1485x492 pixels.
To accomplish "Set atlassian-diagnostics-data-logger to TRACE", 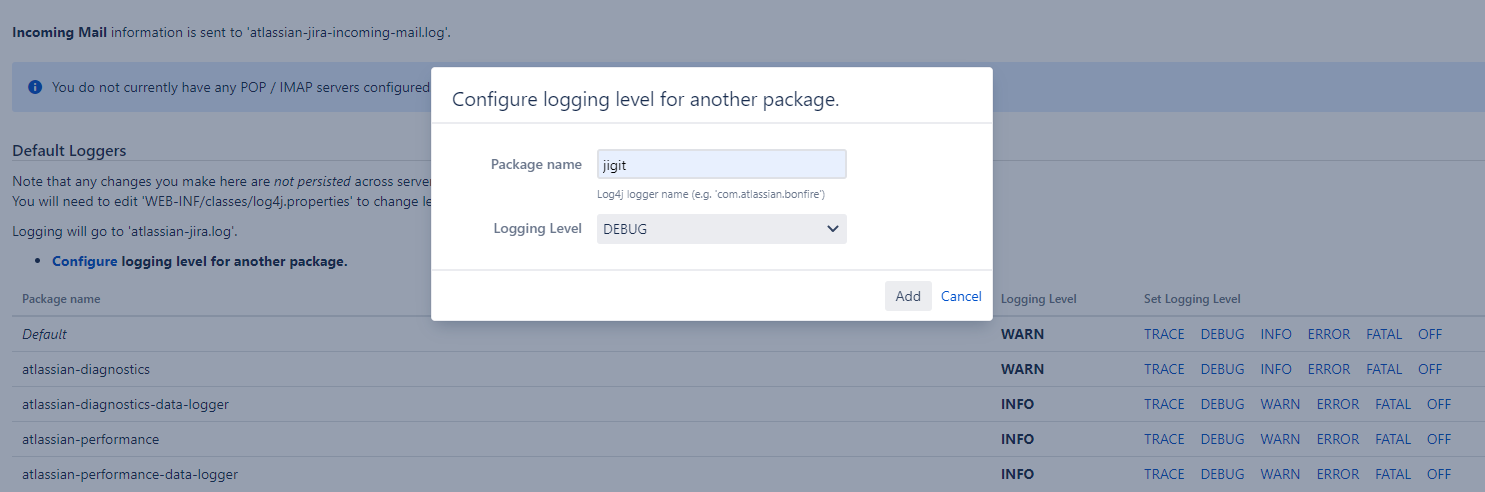I will tap(1164, 404).
